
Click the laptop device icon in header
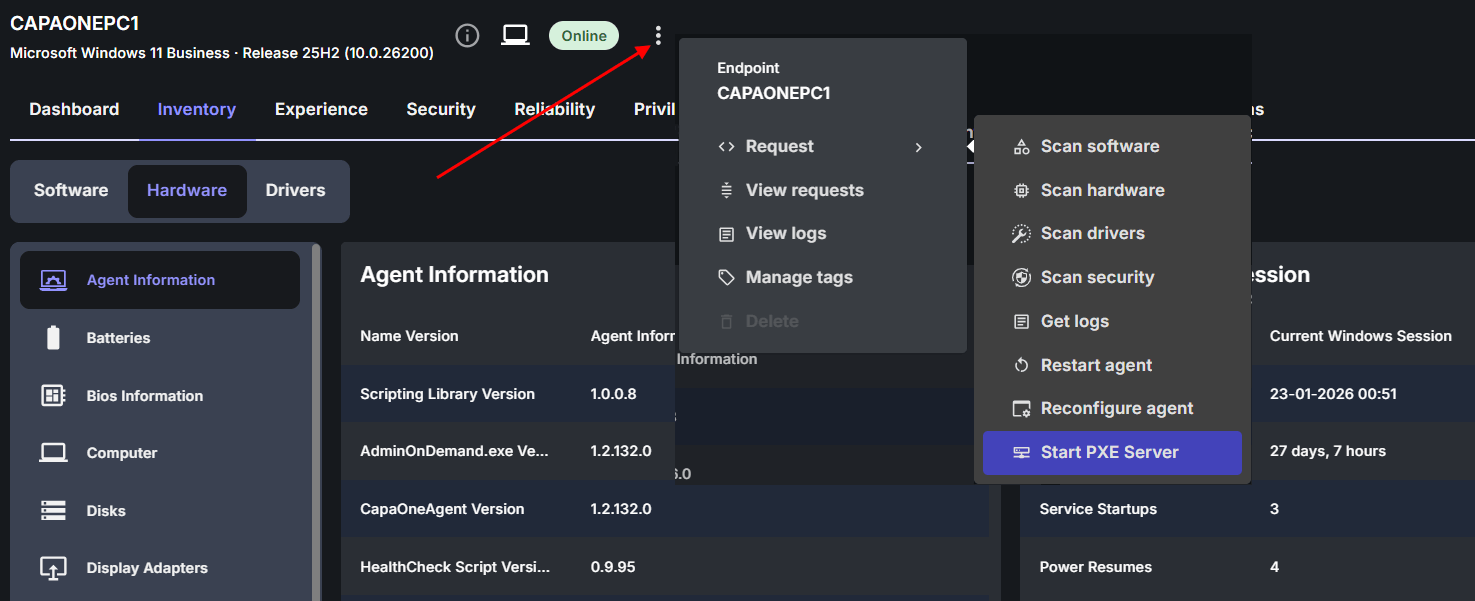click(x=515, y=36)
